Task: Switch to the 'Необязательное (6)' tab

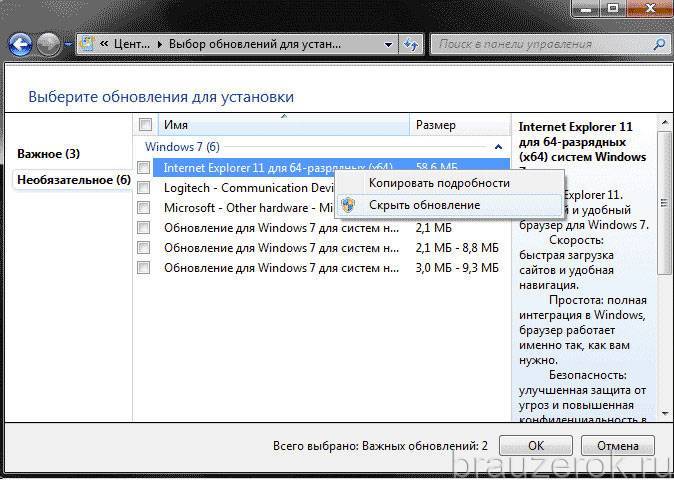Action: pos(74,180)
